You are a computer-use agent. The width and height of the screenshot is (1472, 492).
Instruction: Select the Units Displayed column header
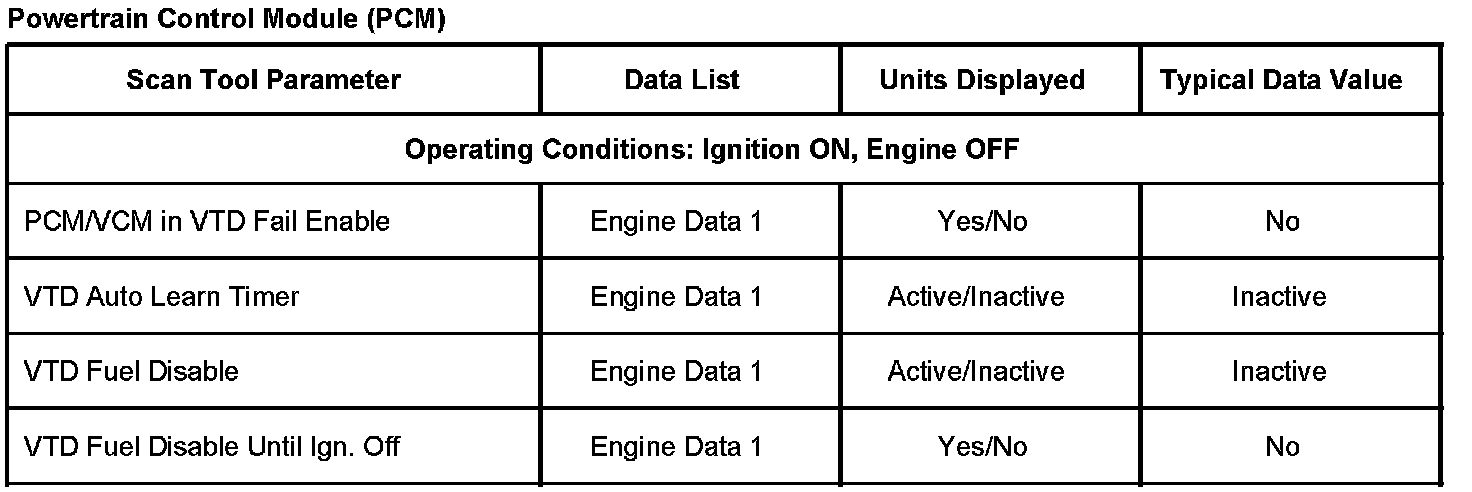point(982,80)
